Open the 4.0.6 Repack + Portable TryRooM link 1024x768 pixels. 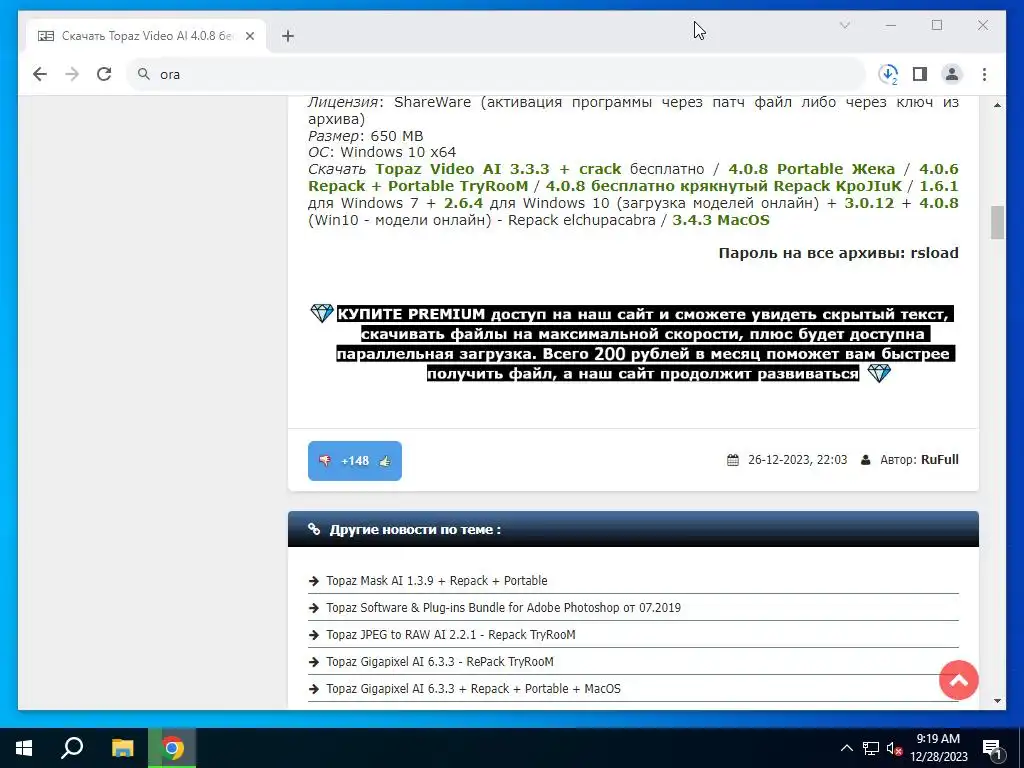click(418, 186)
